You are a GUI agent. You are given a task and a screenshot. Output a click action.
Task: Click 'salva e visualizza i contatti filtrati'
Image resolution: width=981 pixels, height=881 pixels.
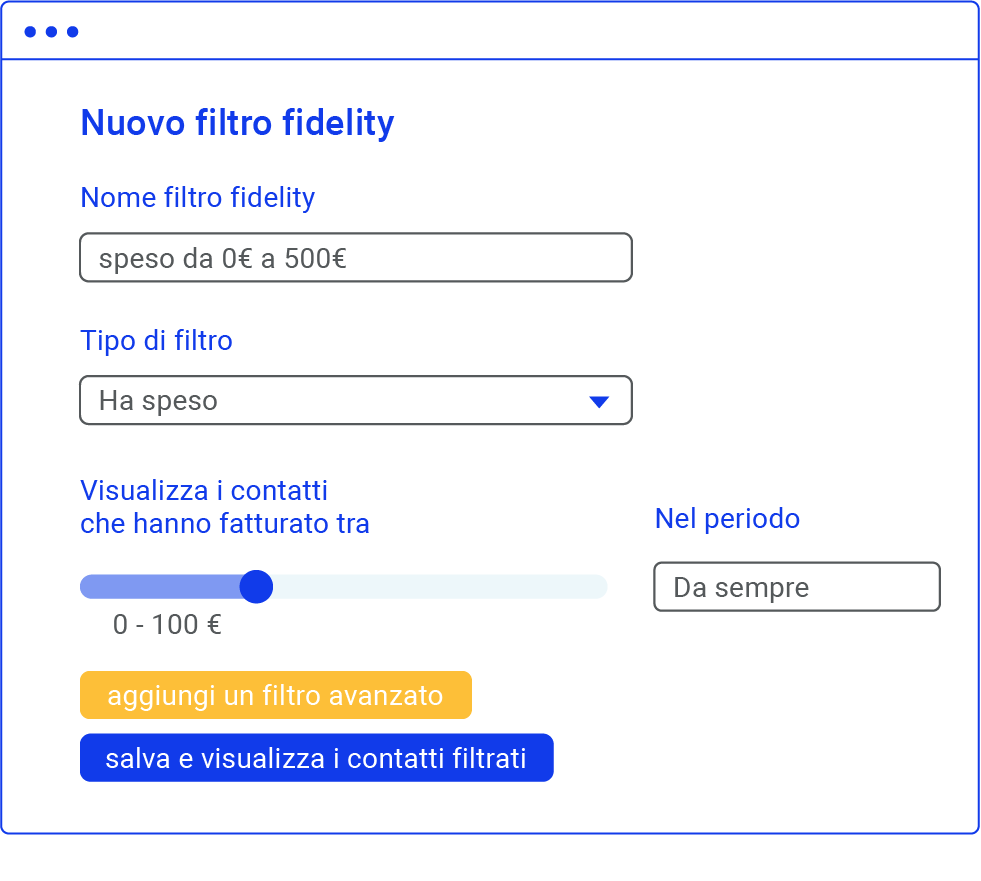pyautogui.click(x=317, y=757)
